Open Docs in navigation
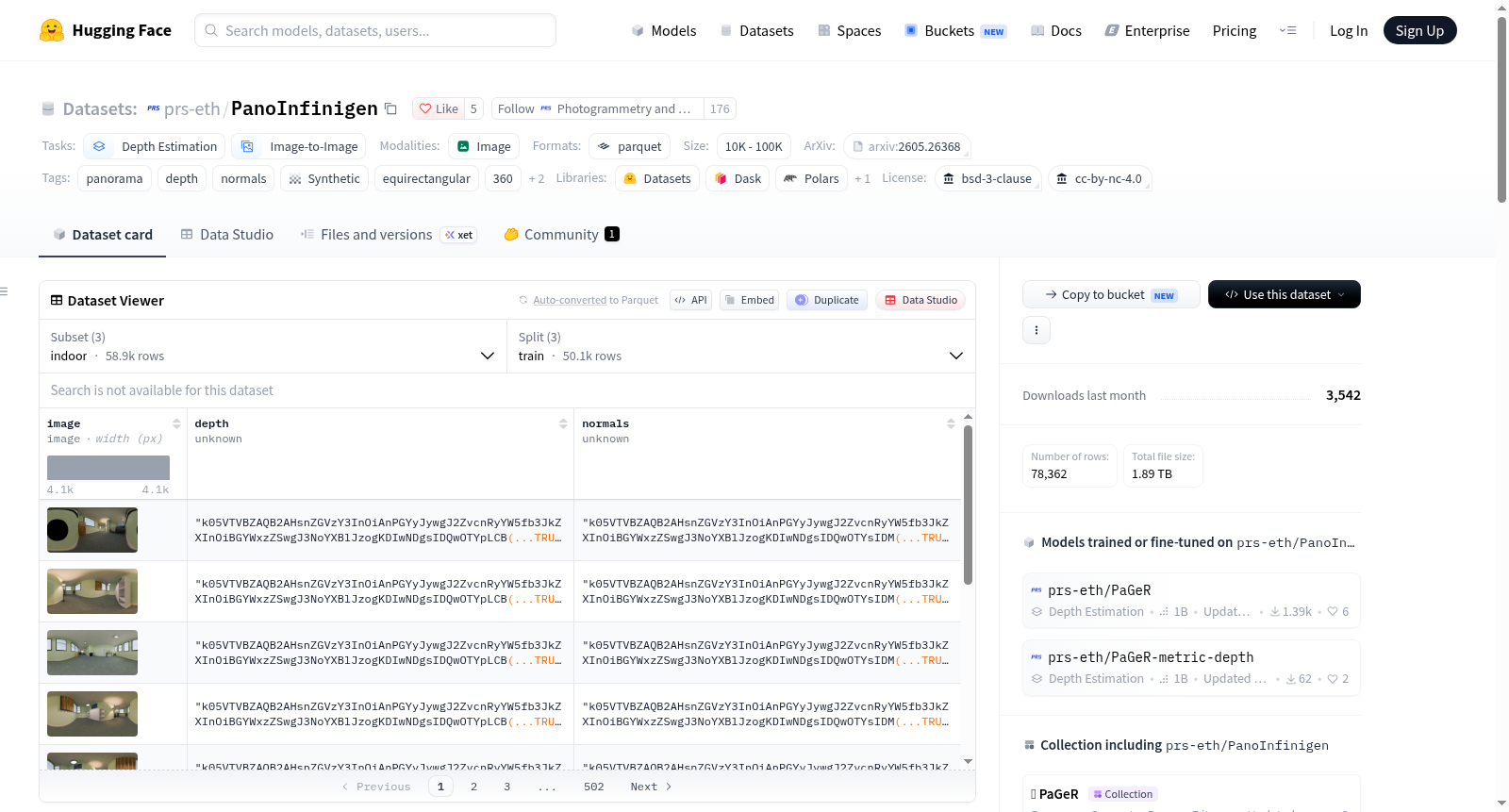This screenshot has width=1509, height=812. (1056, 30)
